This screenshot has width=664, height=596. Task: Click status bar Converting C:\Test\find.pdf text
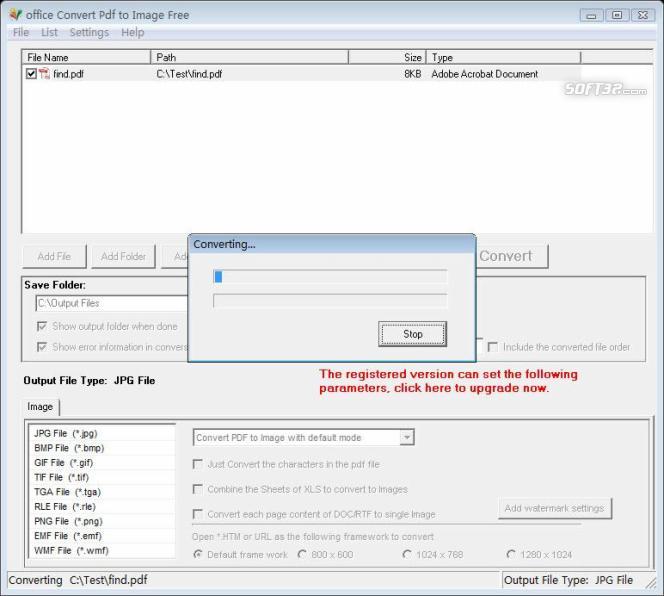pyautogui.click(x=78, y=580)
